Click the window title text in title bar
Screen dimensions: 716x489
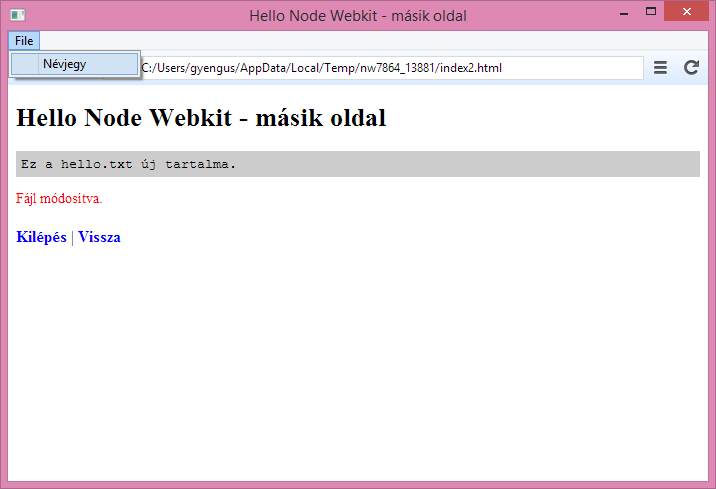pos(357,15)
